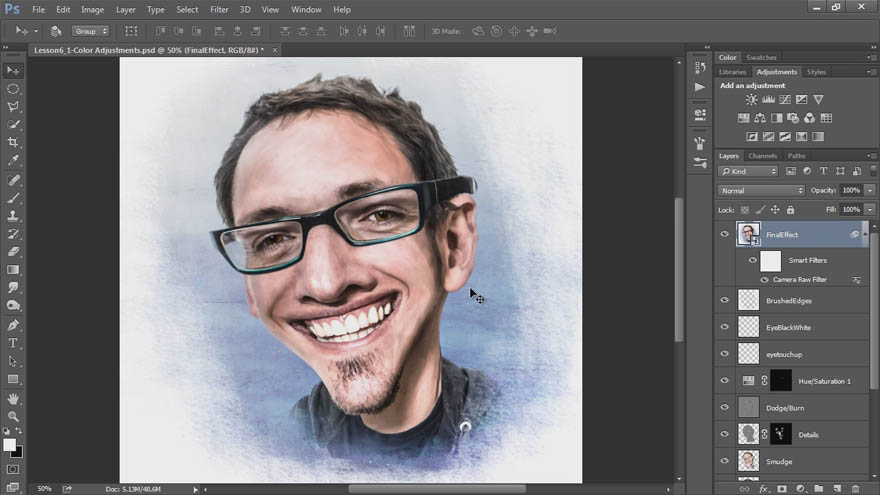The image size is (880, 495).
Task: Select the Elliptical Marquee tool
Action: point(13,89)
